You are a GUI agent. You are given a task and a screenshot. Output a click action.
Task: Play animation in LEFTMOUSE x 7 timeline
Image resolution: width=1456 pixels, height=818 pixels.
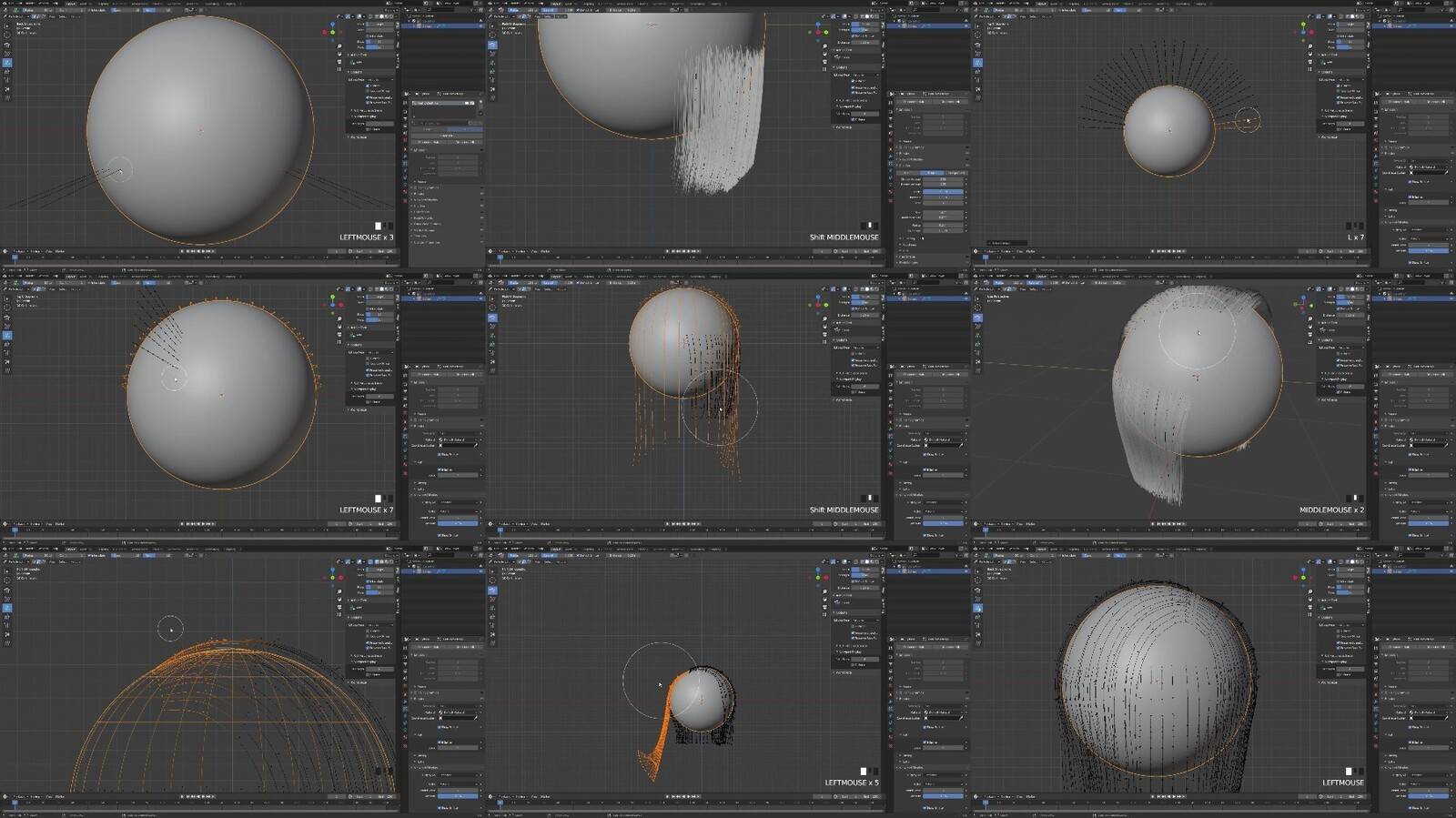(203, 524)
